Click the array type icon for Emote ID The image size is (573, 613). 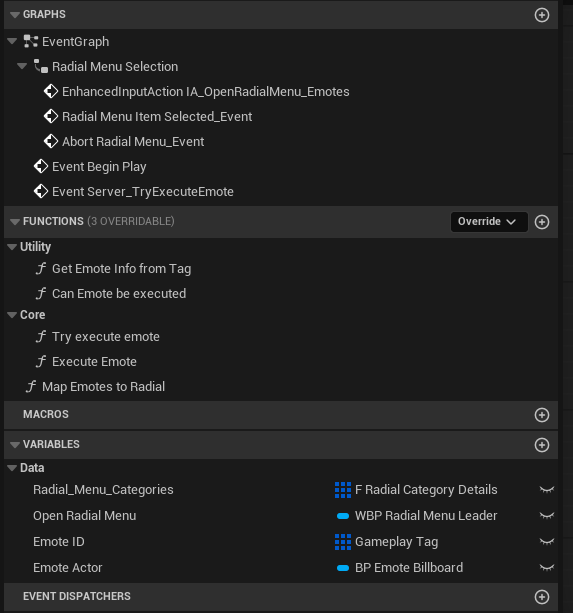tap(343, 542)
